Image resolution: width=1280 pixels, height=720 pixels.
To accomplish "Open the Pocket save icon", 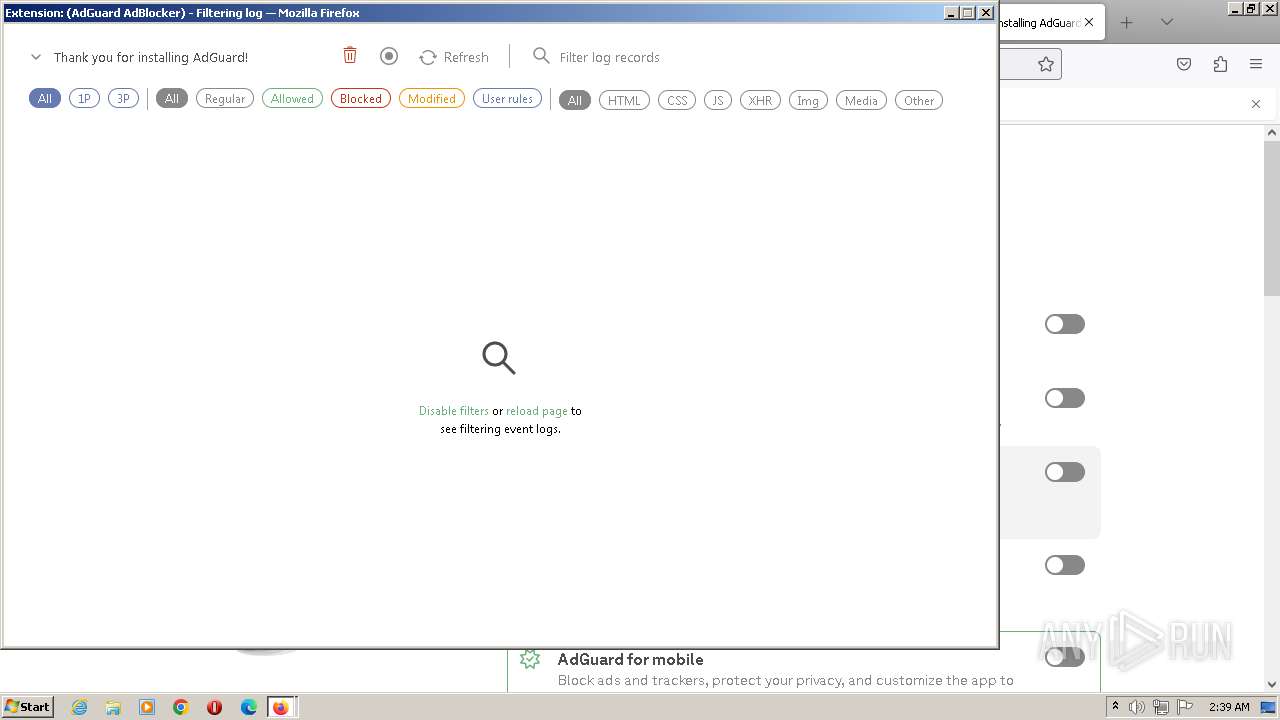I will coord(1184,64).
